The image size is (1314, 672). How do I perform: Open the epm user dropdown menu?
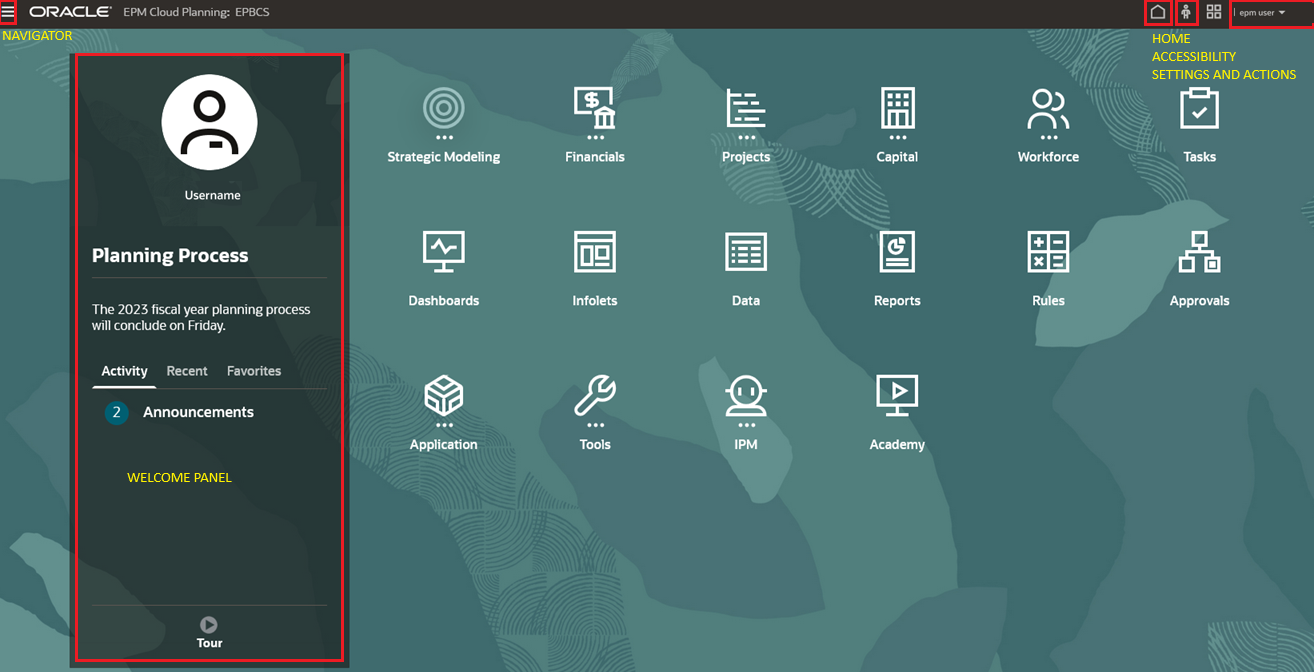[x=1262, y=13]
